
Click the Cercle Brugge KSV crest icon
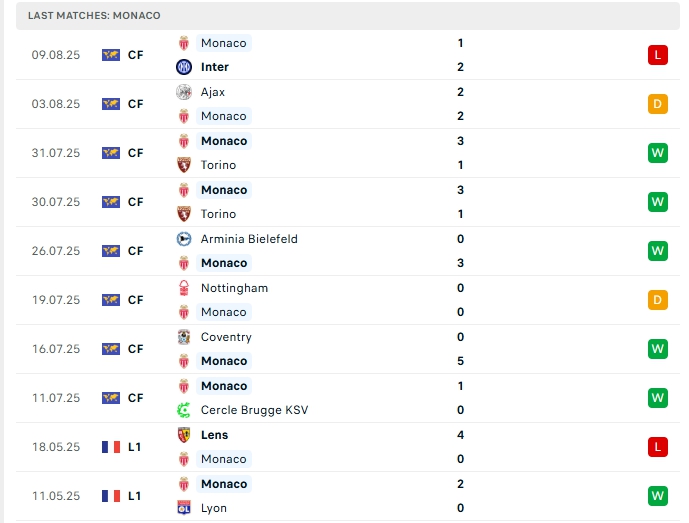coord(183,410)
